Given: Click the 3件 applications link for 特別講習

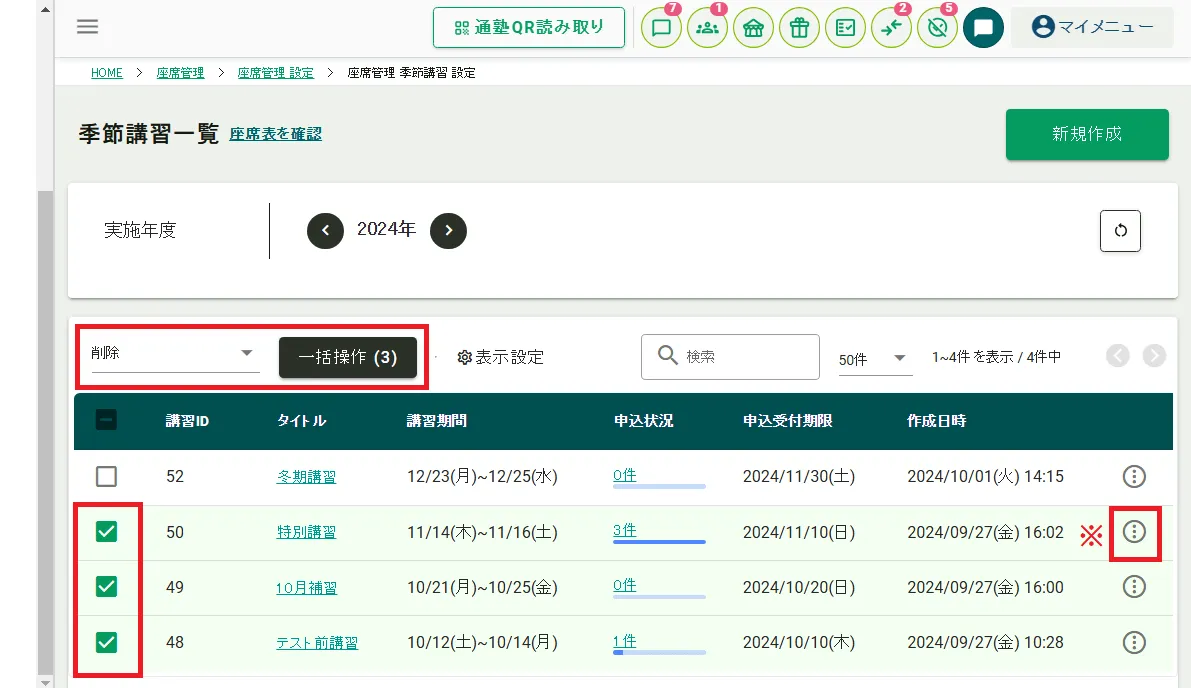Looking at the screenshot, I should coord(624,531).
